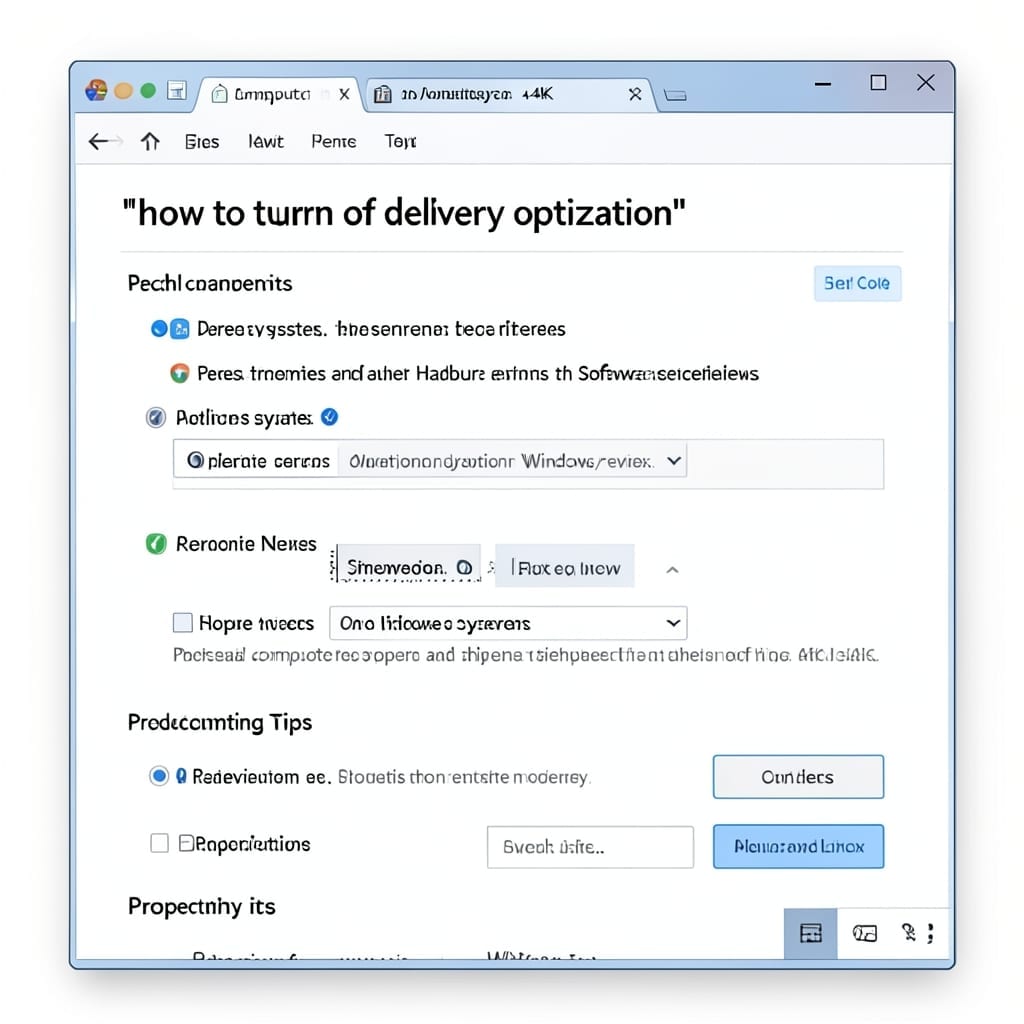Open the dropdown ending in 'Windows review'
The image size is (1024, 1024).
(x=513, y=461)
